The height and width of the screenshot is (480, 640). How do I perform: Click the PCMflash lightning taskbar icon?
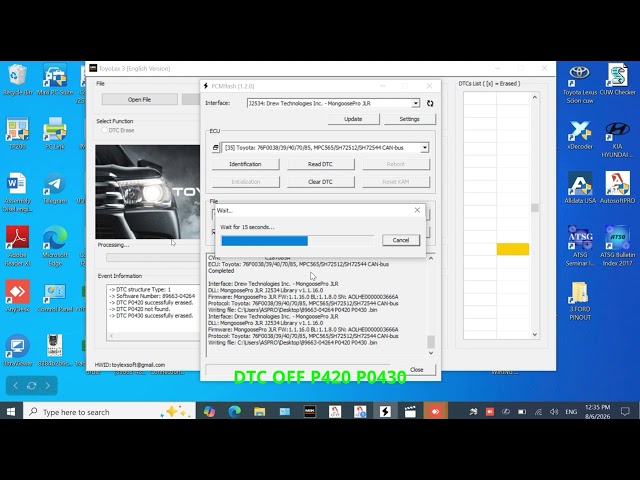pos(385,411)
